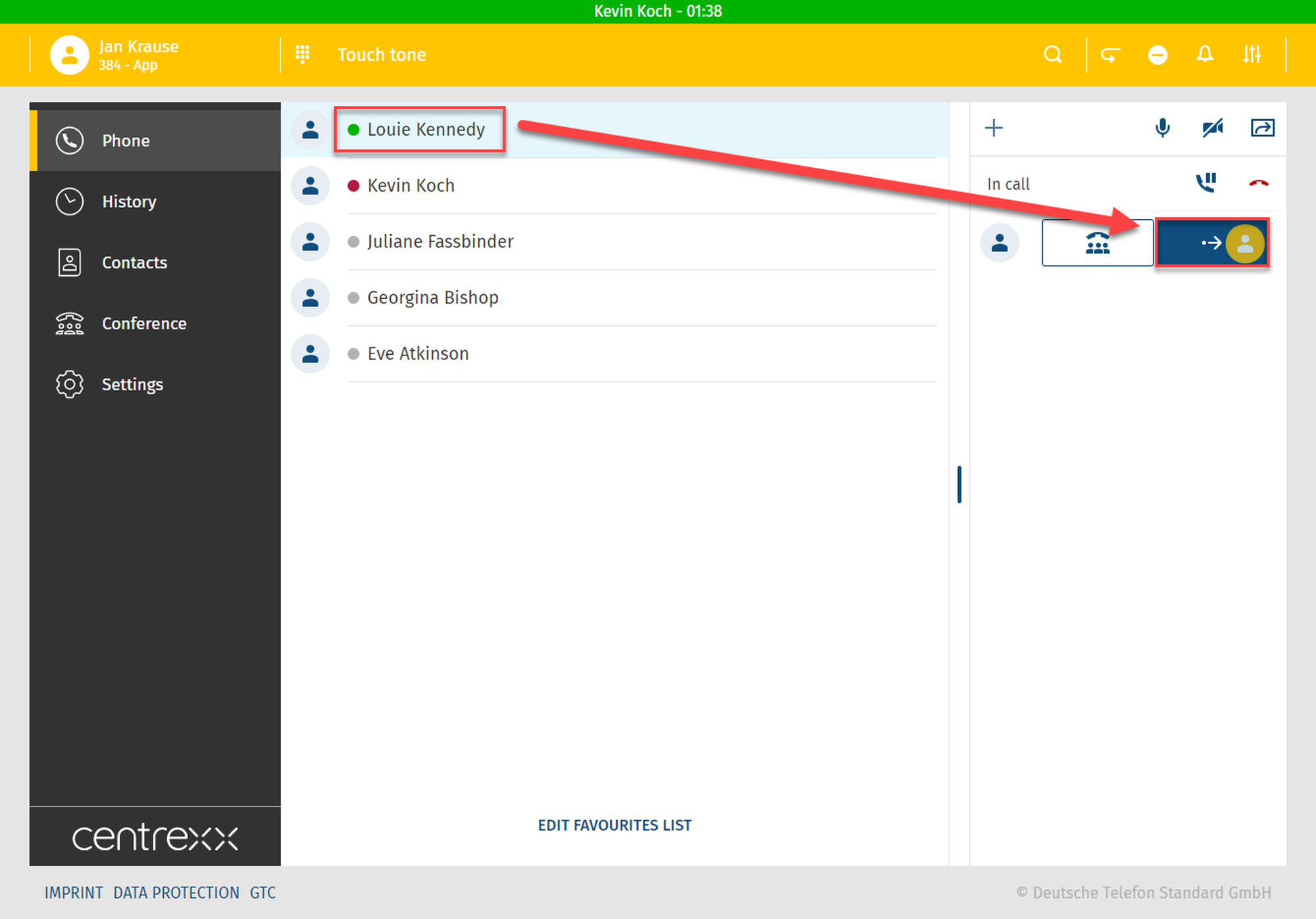
Task: Click the conference merge button
Action: 1097,243
